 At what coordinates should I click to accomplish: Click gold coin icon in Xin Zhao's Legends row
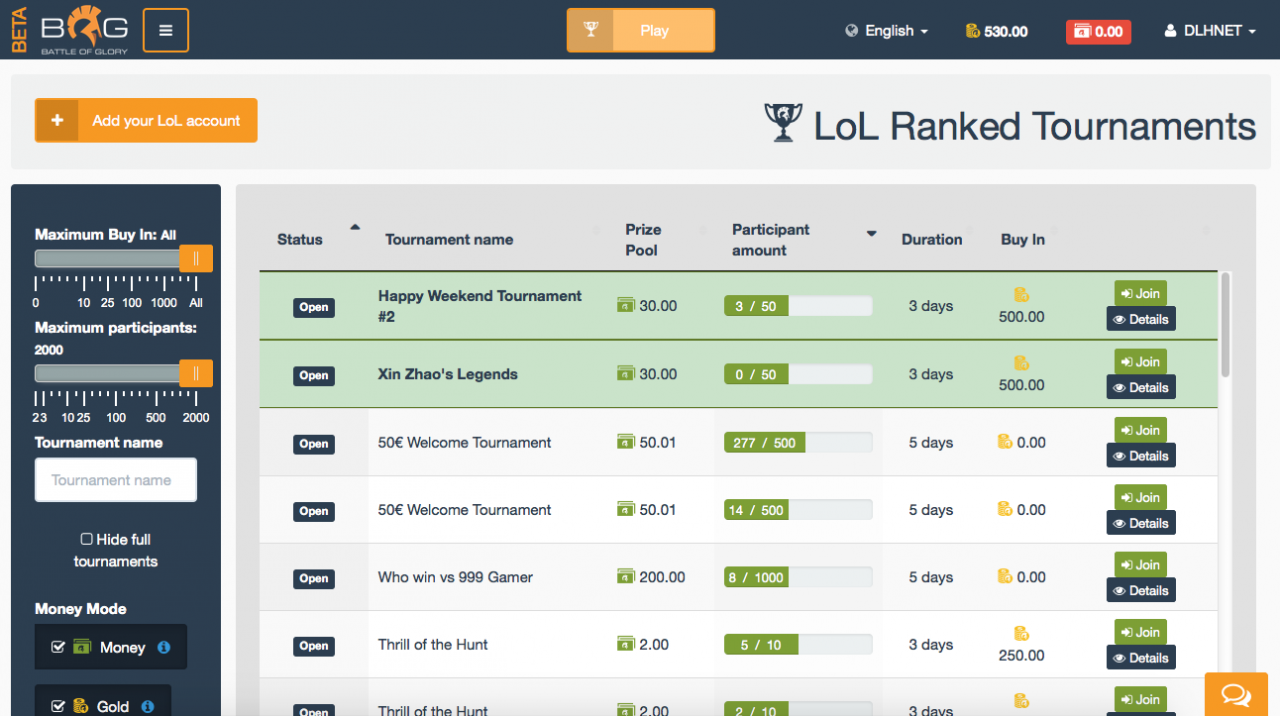pyautogui.click(x=1021, y=363)
